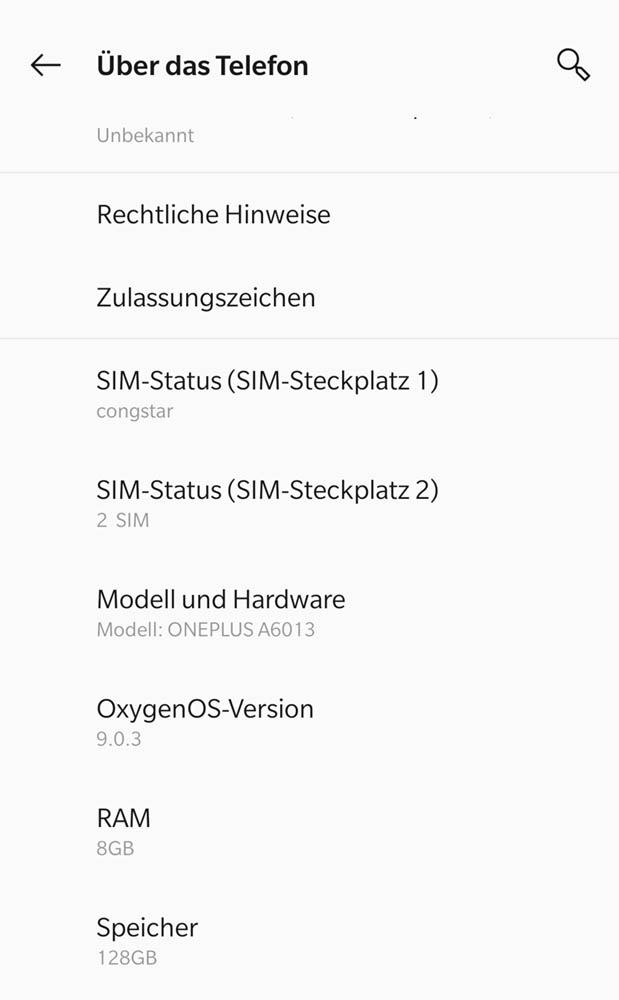Open SIM-Status for SIM-Steckplatz 2
Image resolution: width=619 pixels, height=1000 pixels.
point(267,490)
